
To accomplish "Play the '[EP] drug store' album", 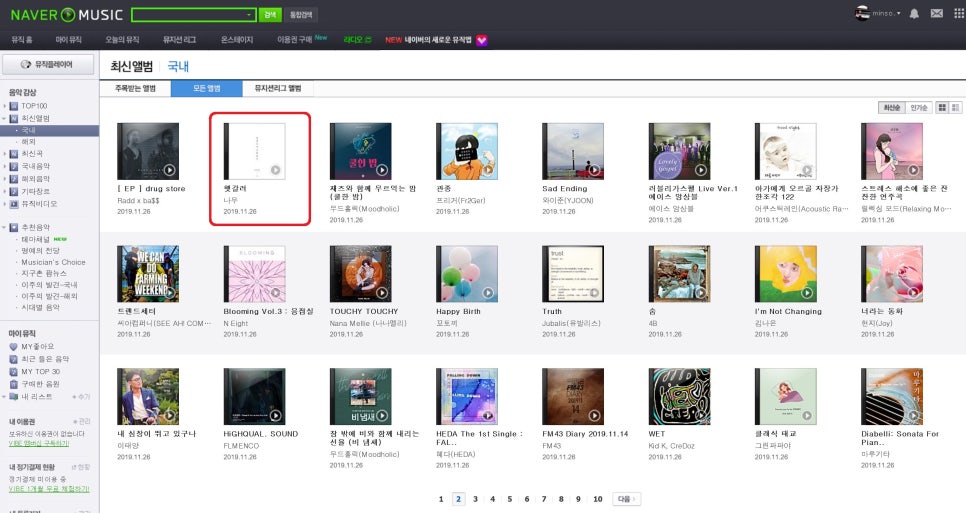I will (x=169, y=170).
